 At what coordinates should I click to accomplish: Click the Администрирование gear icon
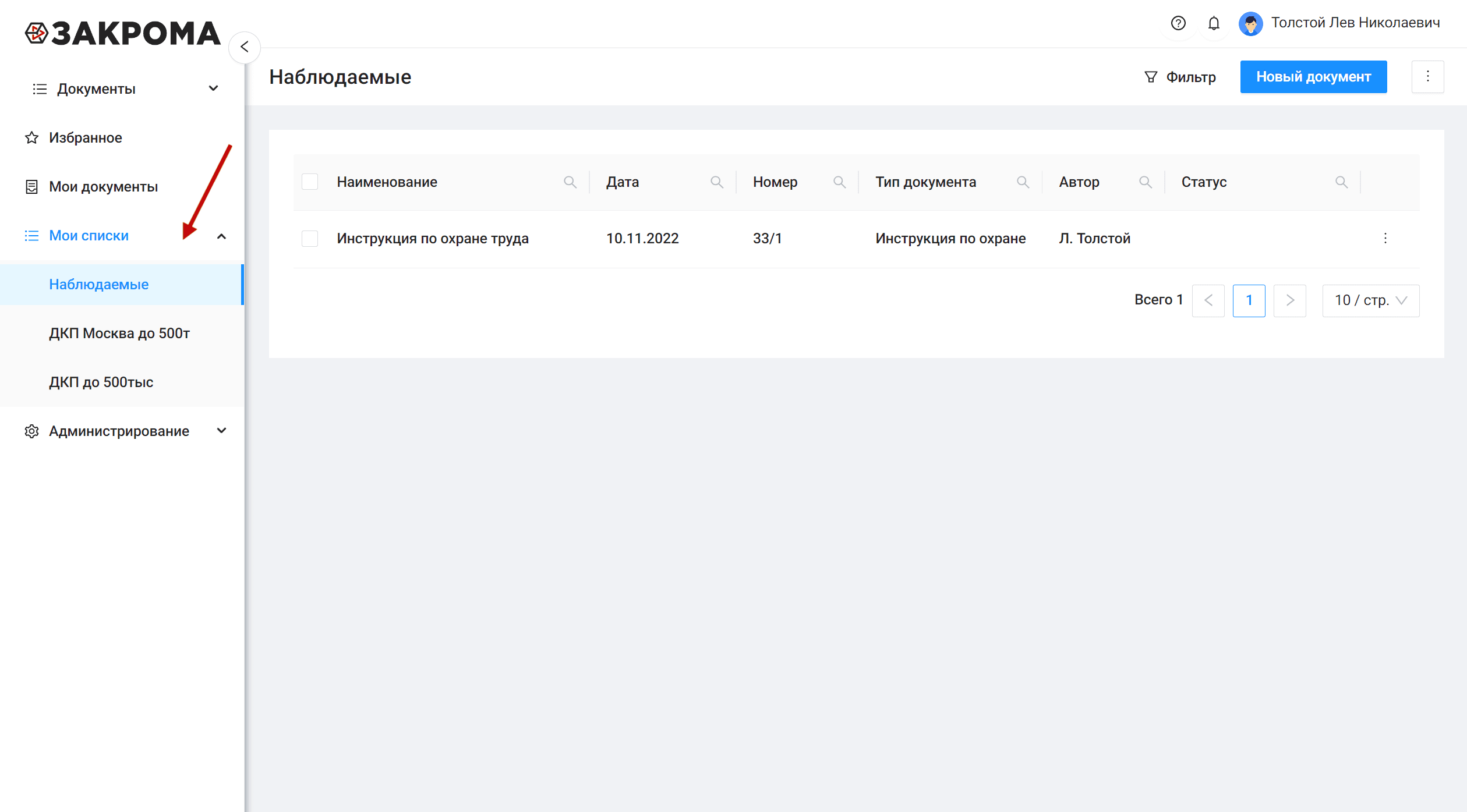pos(31,431)
